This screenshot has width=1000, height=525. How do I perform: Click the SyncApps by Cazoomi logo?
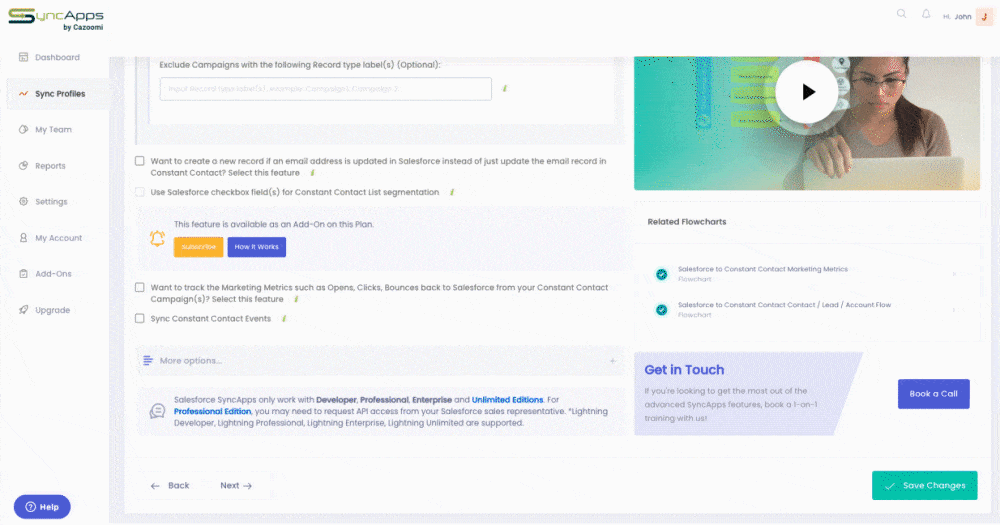(x=56, y=19)
